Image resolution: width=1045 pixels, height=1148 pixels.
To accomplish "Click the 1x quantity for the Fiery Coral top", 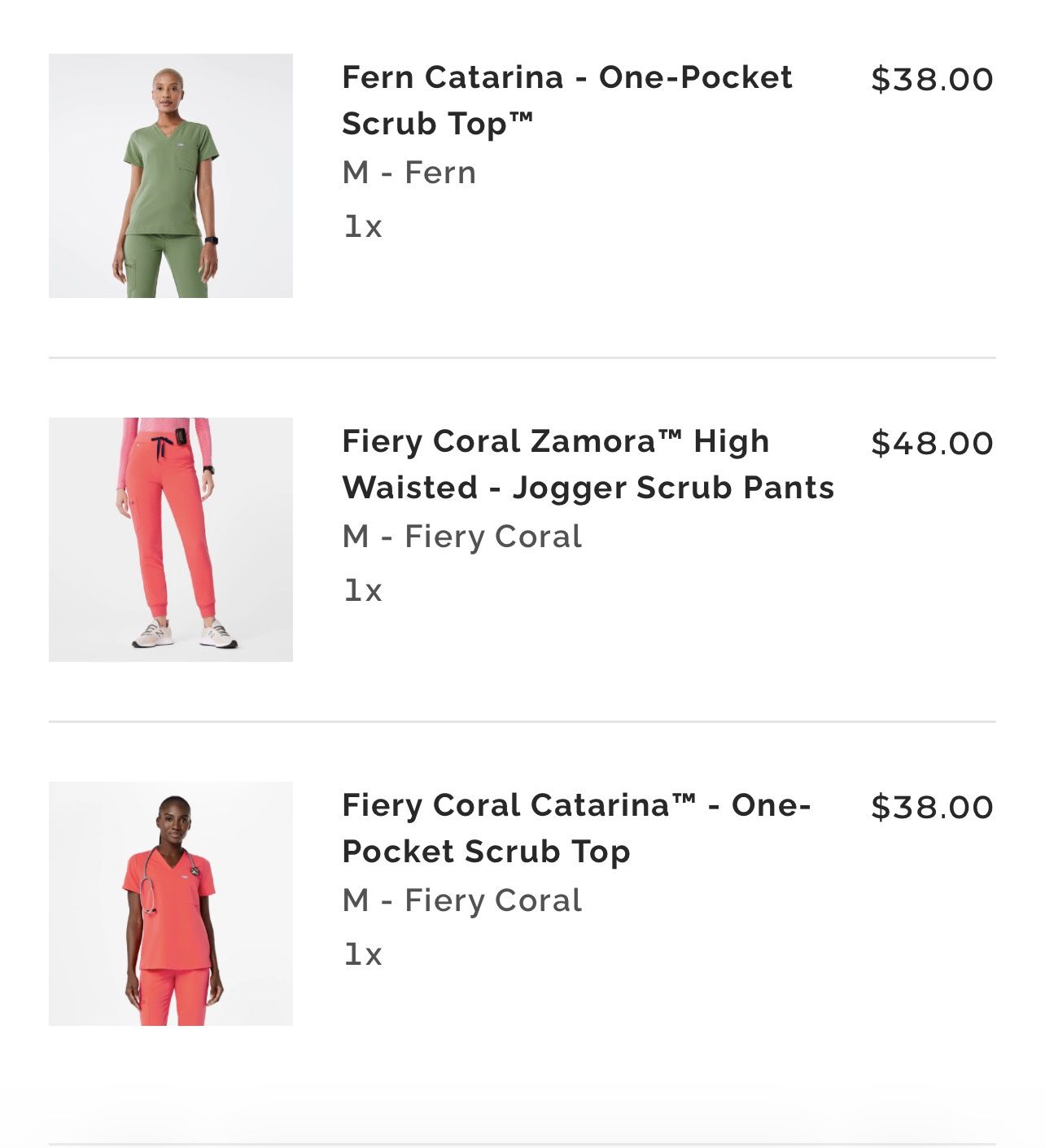I will [x=362, y=954].
